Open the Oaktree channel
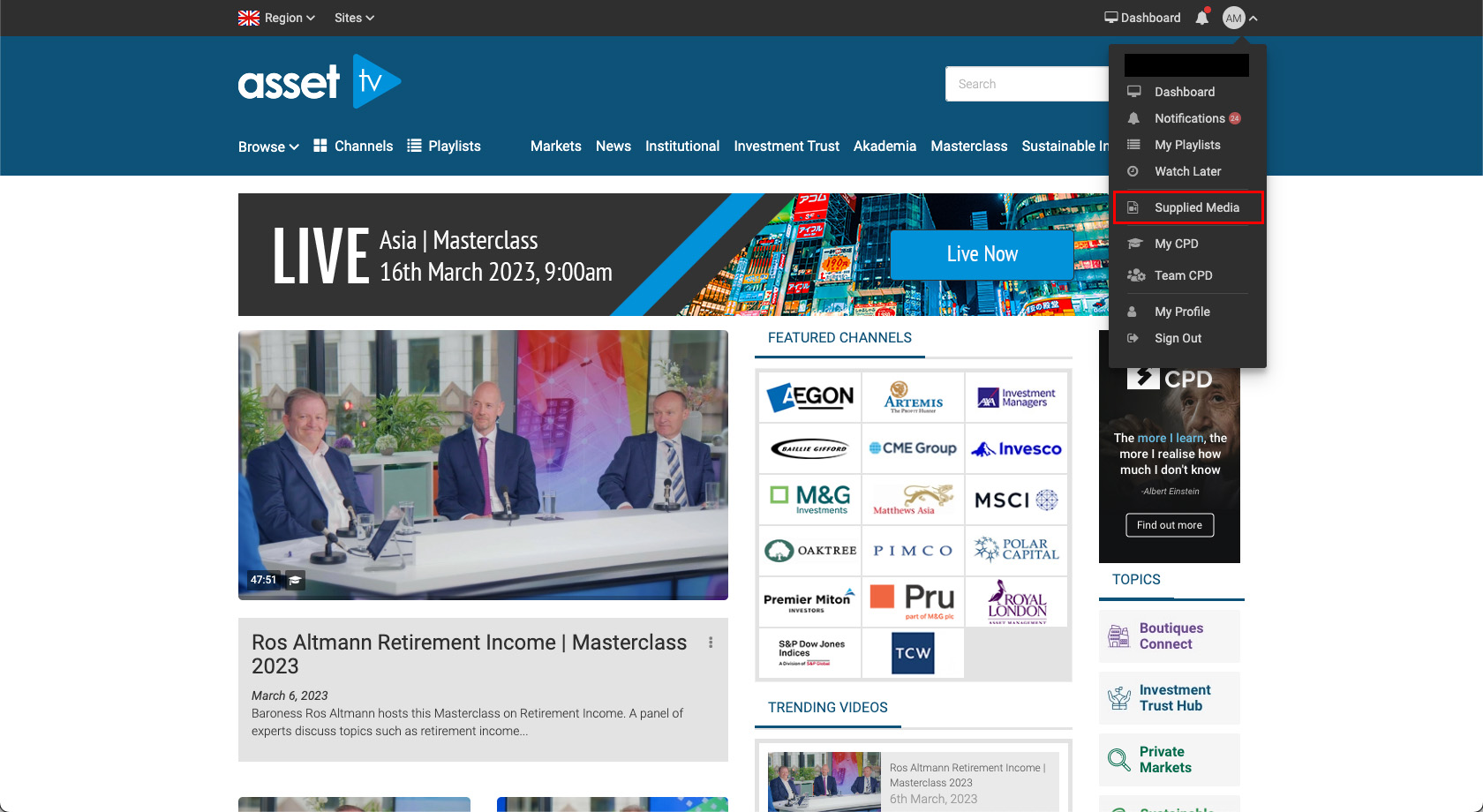Viewport: 1483px width, 812px height. click(x=810, y=551)
